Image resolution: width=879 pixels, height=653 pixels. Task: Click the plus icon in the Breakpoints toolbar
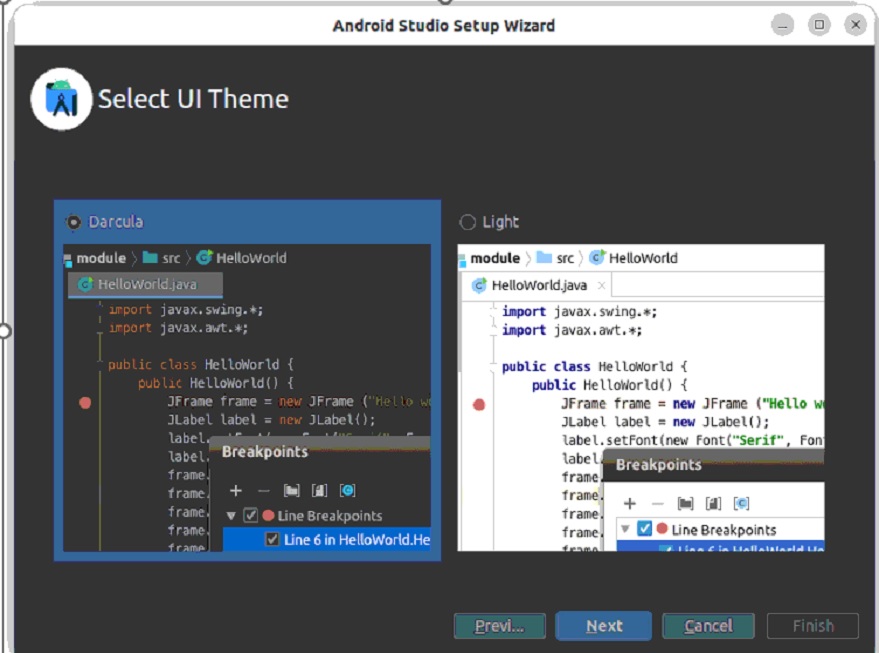pos(235,490)
